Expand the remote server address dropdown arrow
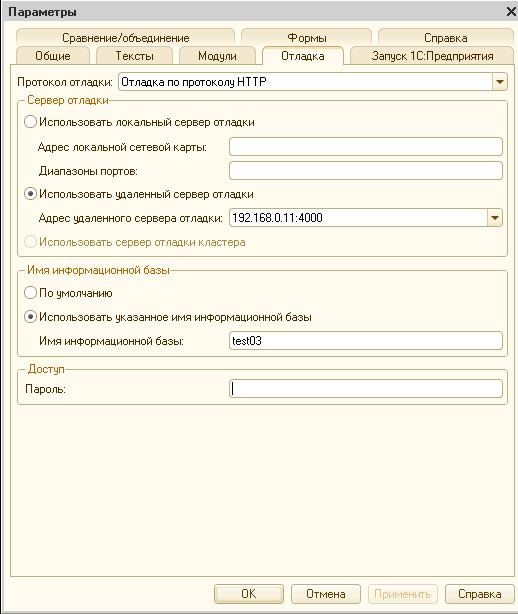 [495, 218]
